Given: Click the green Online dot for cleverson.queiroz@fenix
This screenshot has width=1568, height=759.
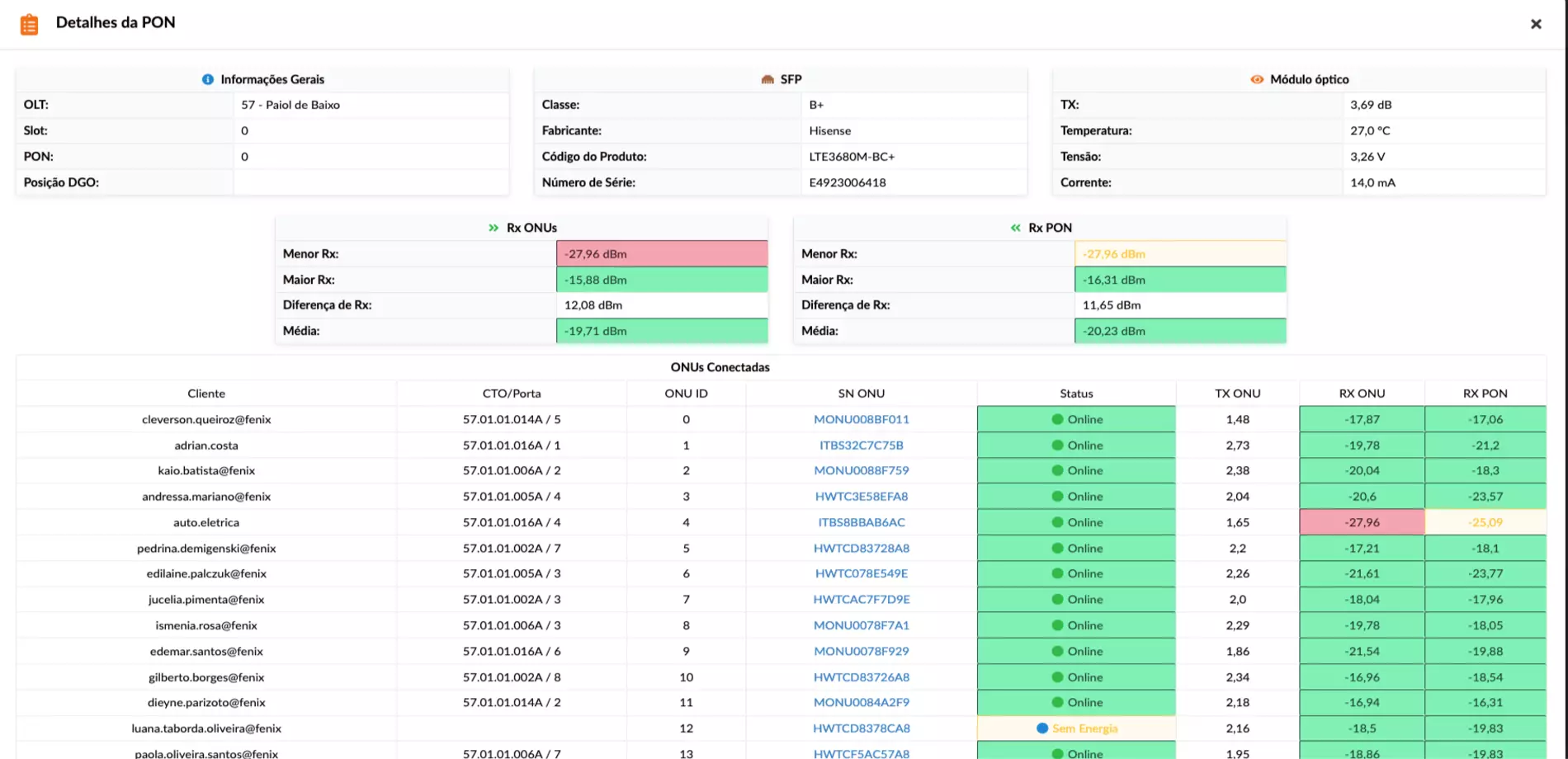Looking at the screenshot, I should pyautogui.click(x=1057, y=419).
